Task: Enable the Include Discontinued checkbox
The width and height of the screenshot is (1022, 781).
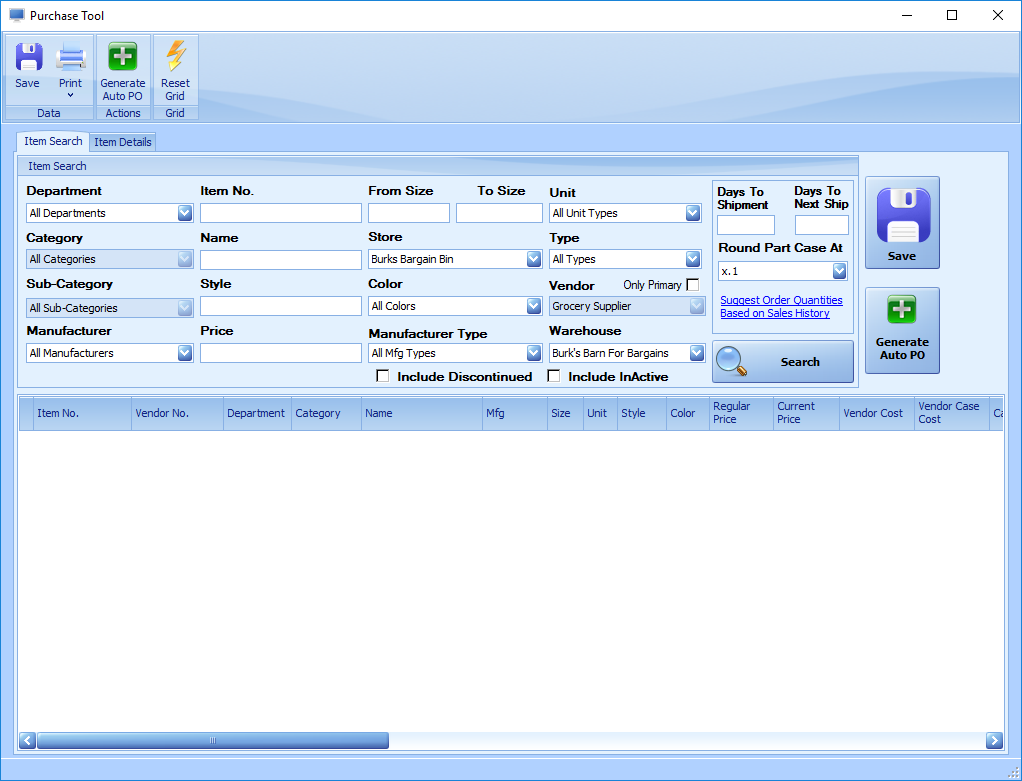Action: tap(382, 376)
